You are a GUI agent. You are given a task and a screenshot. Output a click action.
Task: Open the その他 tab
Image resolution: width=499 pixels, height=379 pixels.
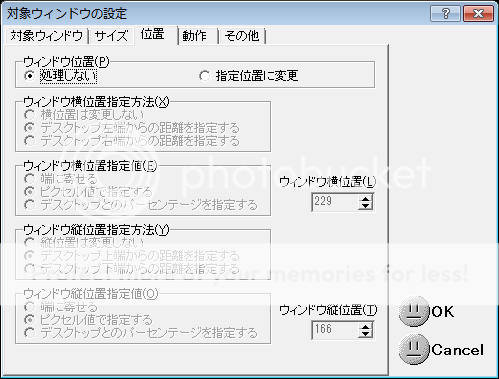point(242,36)
